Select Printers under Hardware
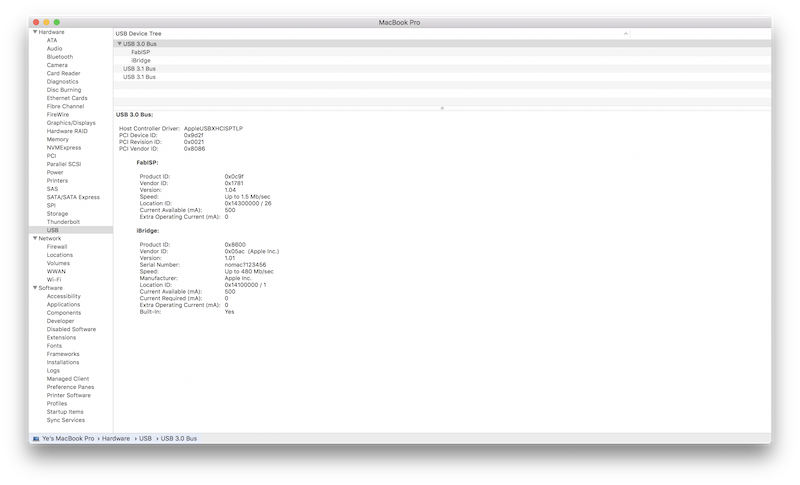Viewport: 800px width, 485px height. pyautogui.click(x=57, y=181)
